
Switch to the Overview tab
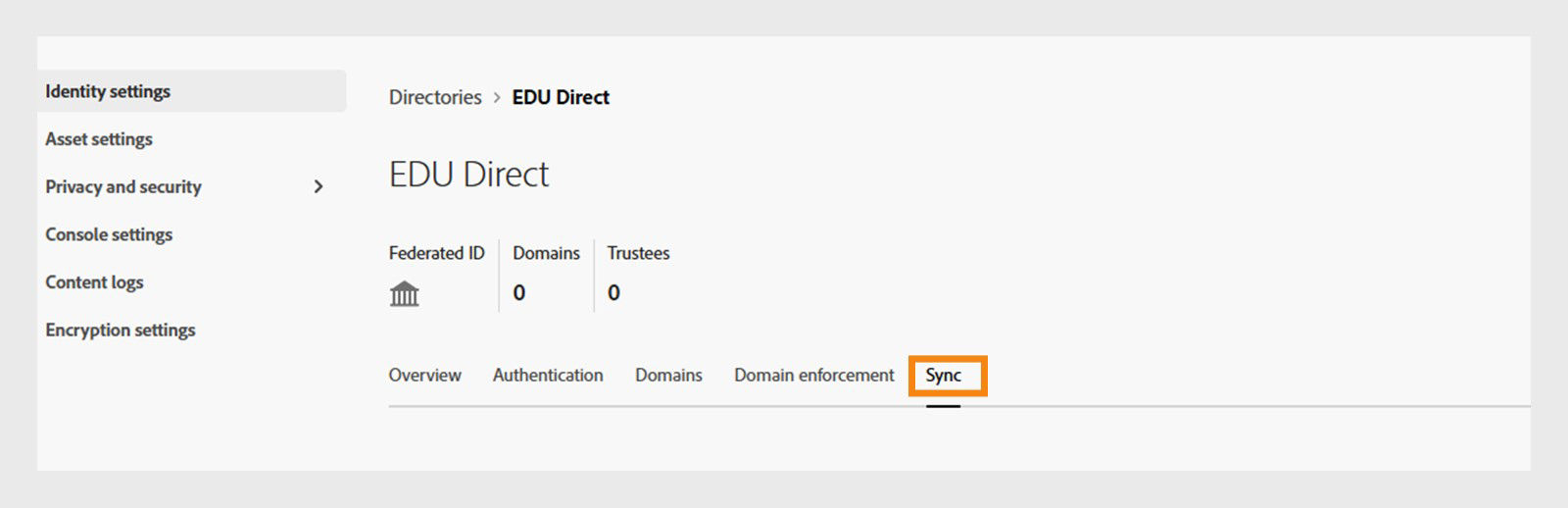(424, 376)
